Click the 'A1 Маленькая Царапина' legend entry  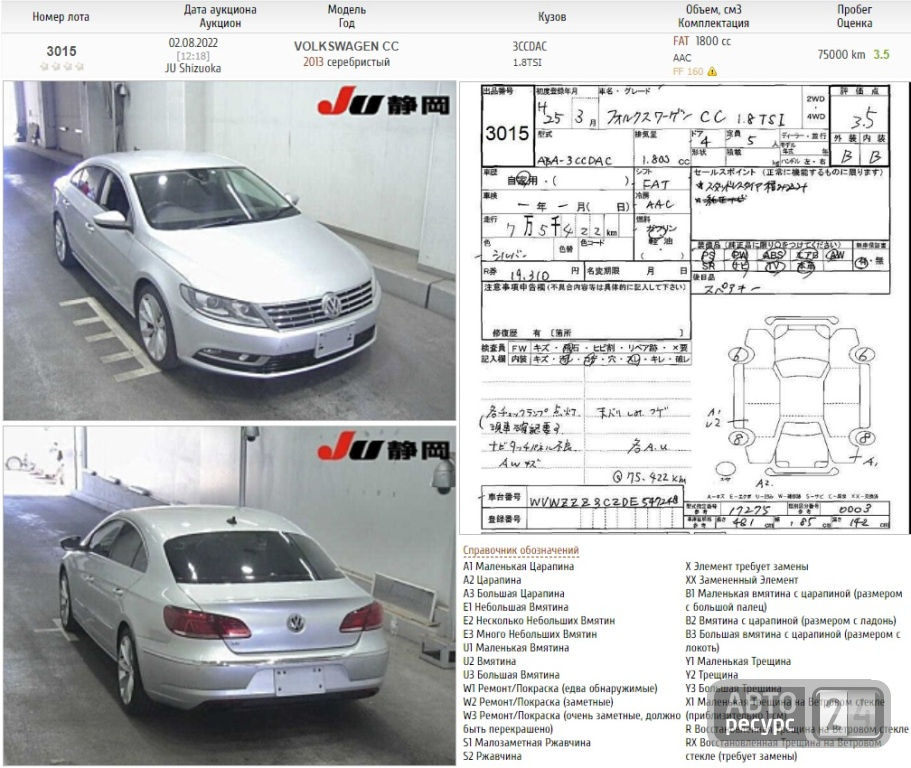[x=518, y=566]
